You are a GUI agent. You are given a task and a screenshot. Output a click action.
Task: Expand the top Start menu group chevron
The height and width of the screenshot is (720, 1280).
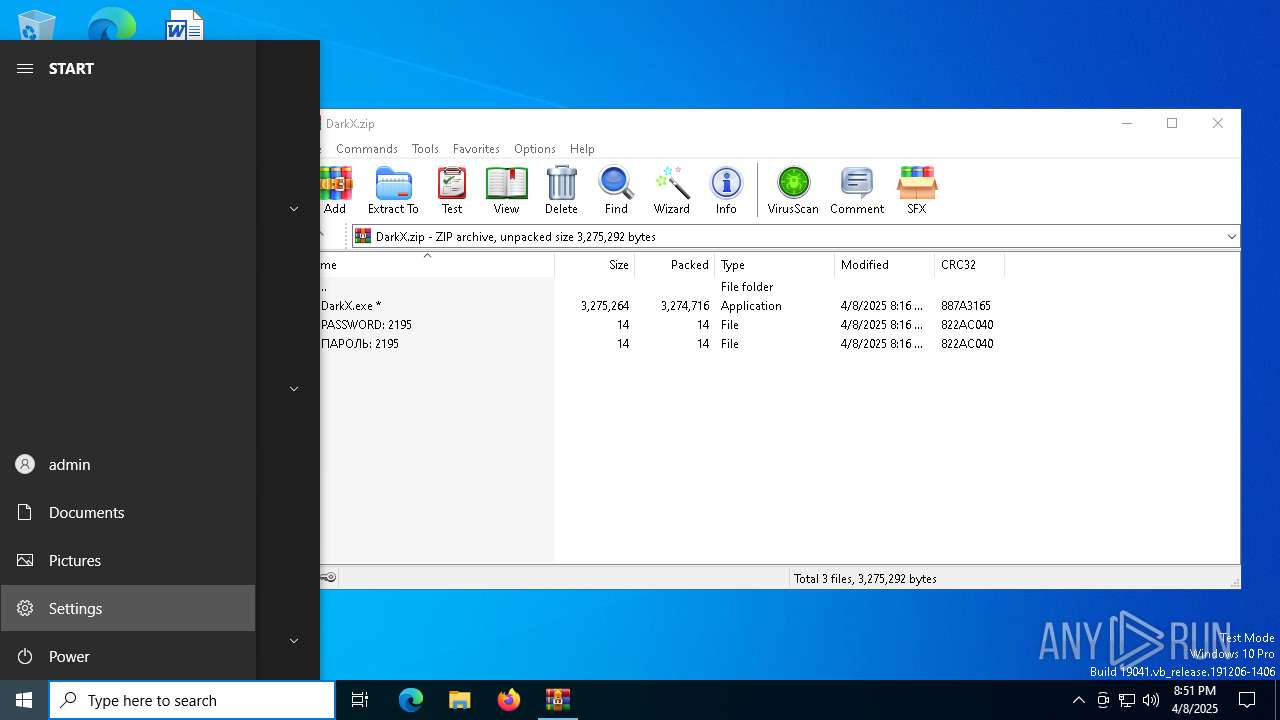[294, 209]
